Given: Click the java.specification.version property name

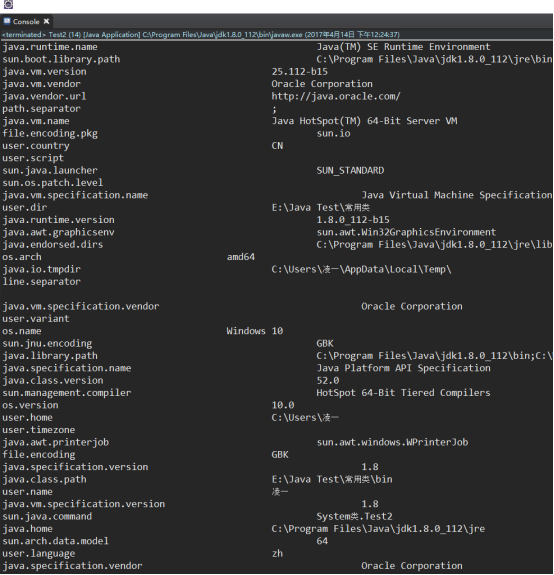Looking at the screenshot, I should point(75,467).
